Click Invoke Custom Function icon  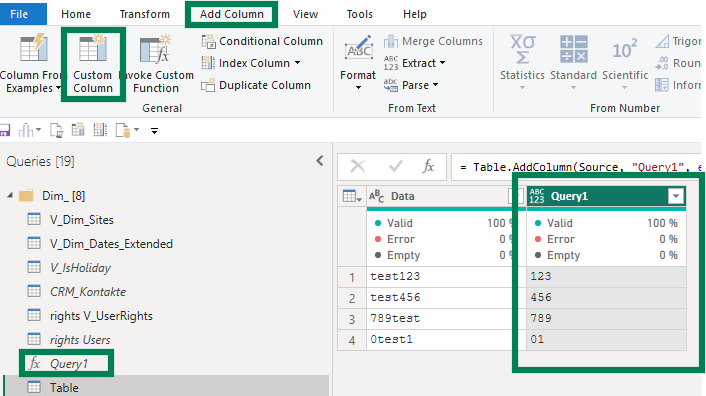pos(155,49)
